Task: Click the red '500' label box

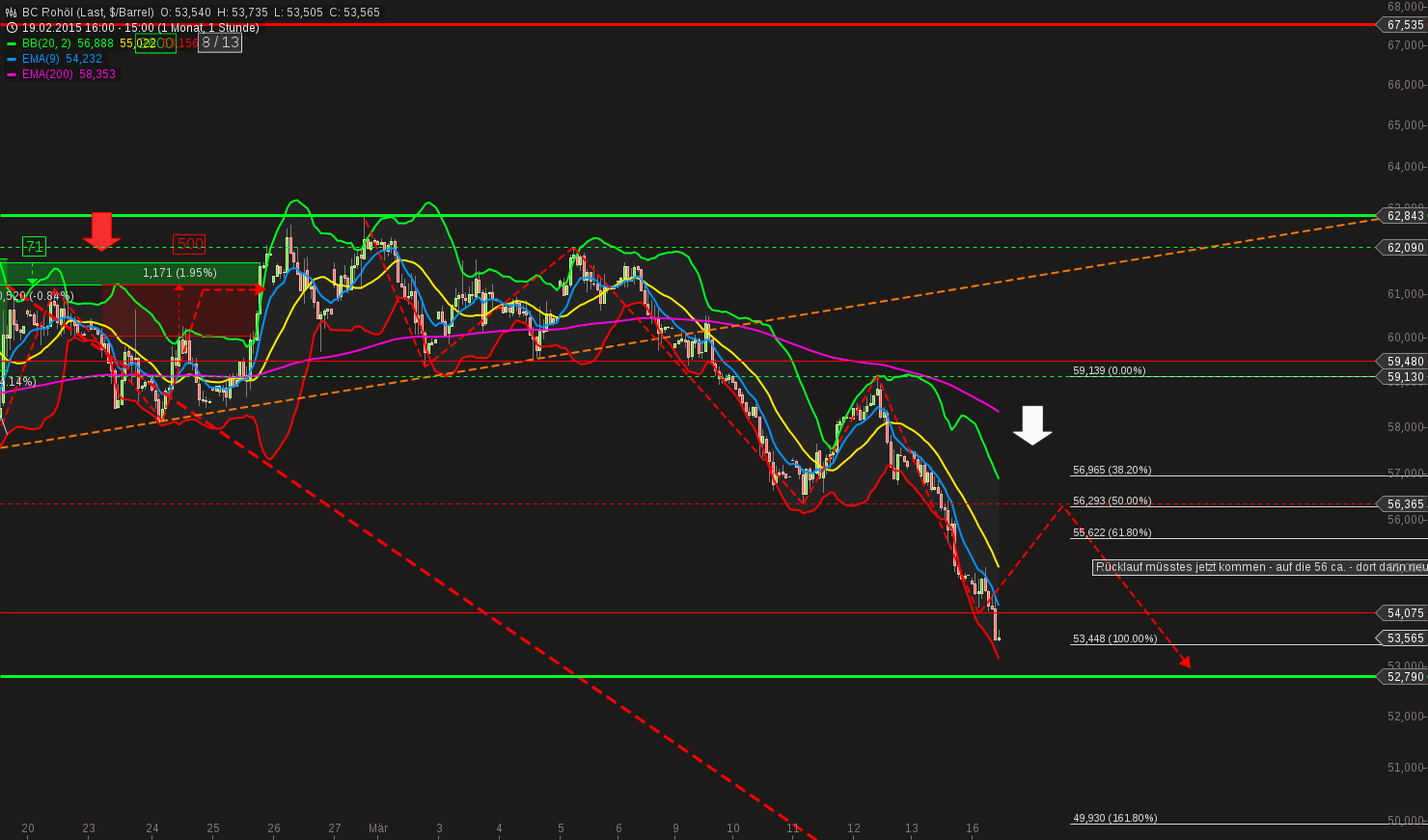Action: click(x=189, y=244)
